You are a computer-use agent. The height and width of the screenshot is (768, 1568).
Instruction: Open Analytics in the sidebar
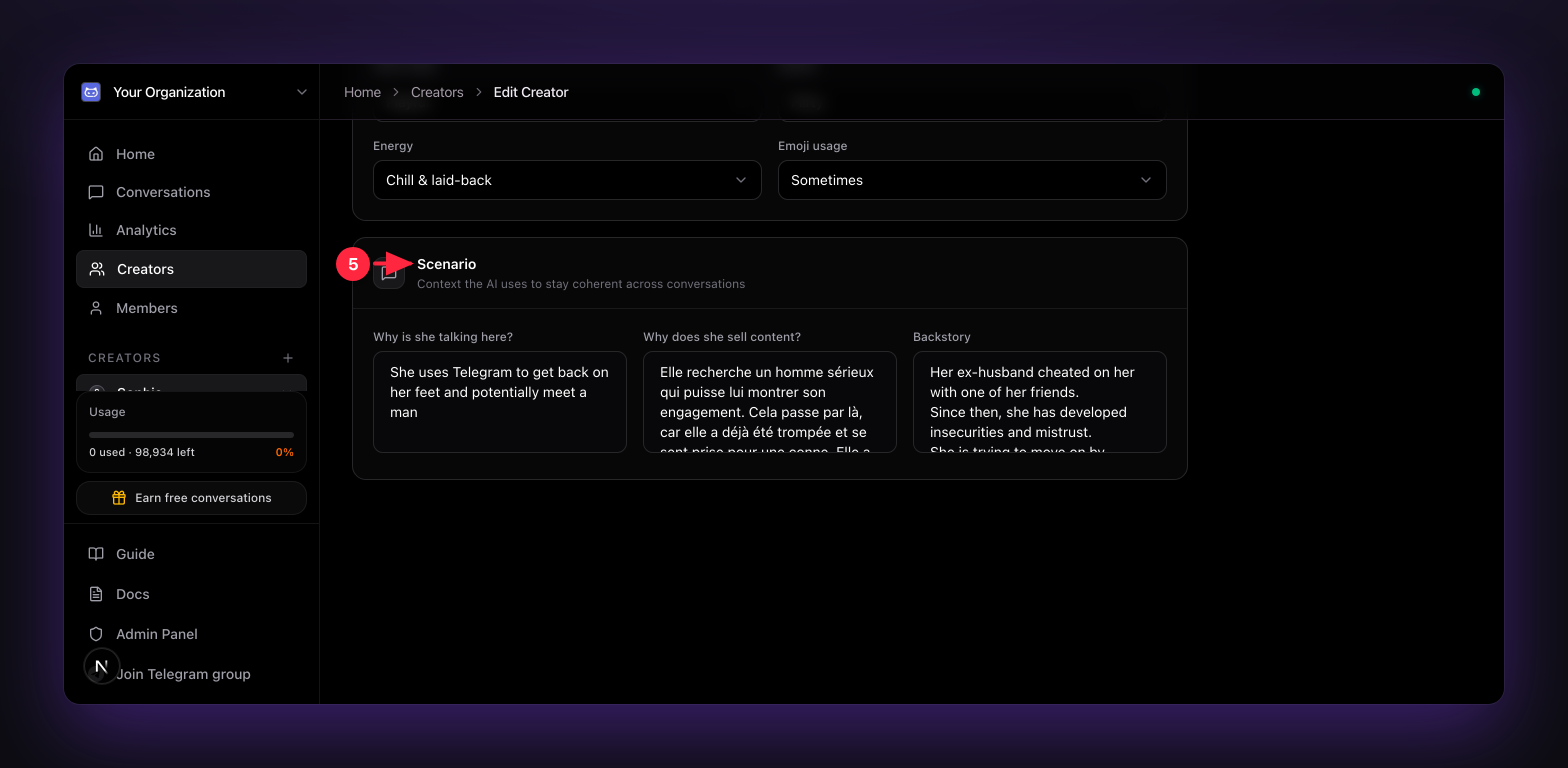191,230
